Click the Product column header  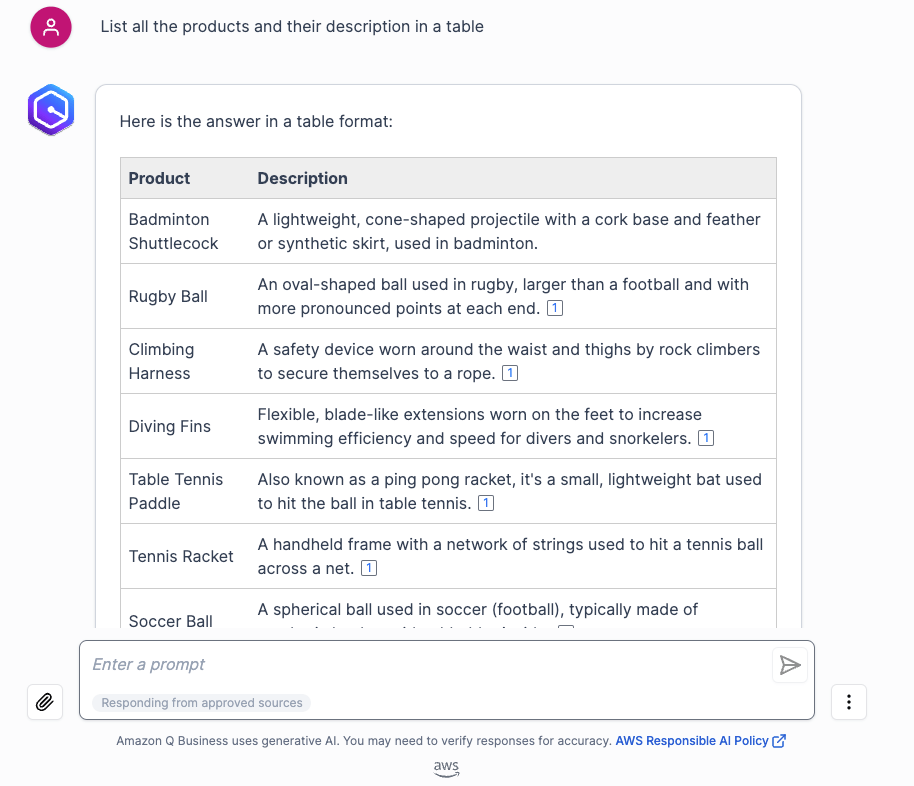pyautogui.click(x=159, y=178)
